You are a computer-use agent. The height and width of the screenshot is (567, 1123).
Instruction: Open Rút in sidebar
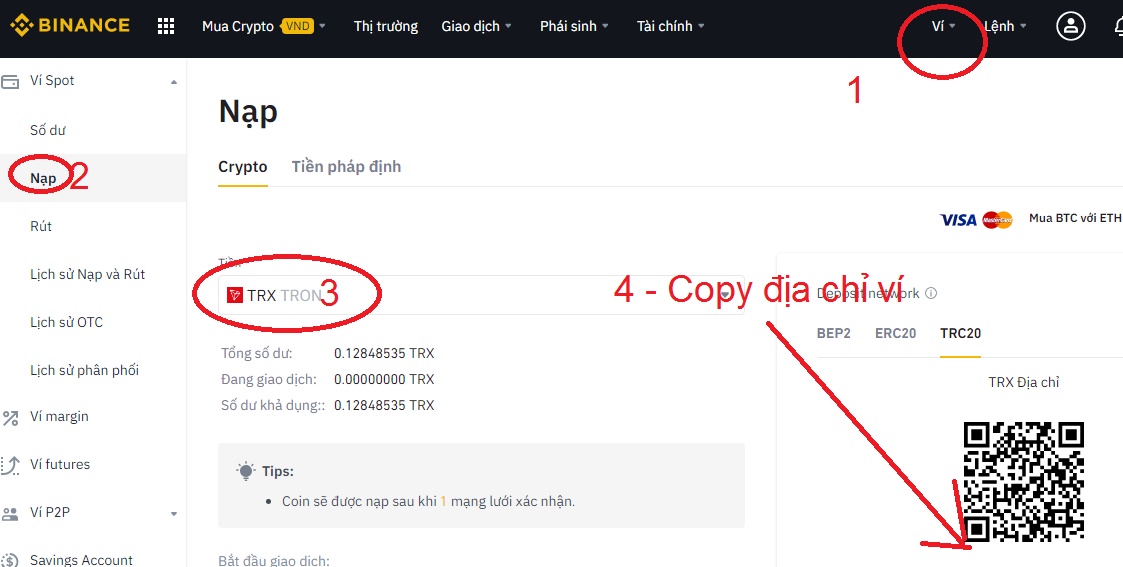pyautogui.click(x=41, y=226)
